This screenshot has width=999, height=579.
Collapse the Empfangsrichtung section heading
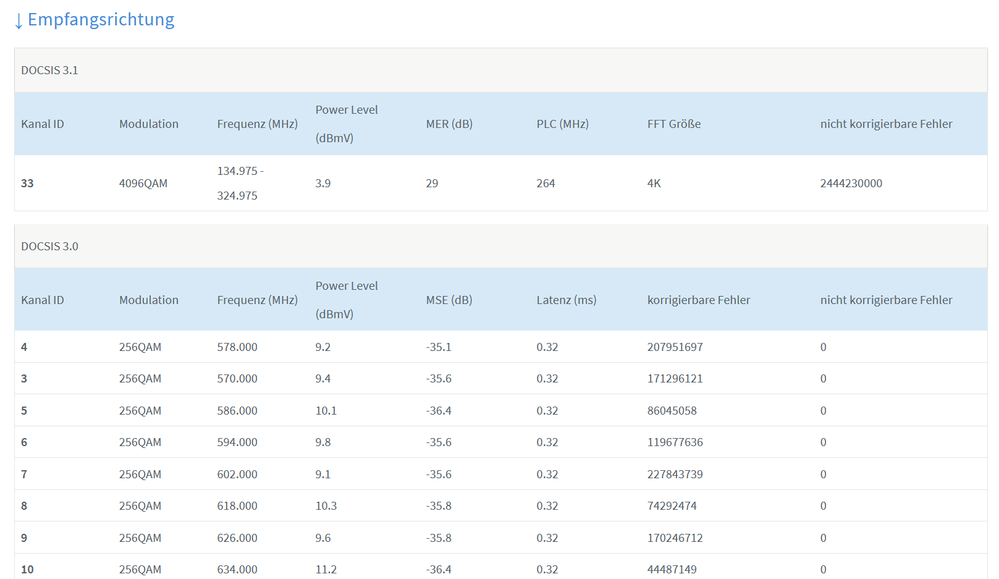tap(101, 20)
